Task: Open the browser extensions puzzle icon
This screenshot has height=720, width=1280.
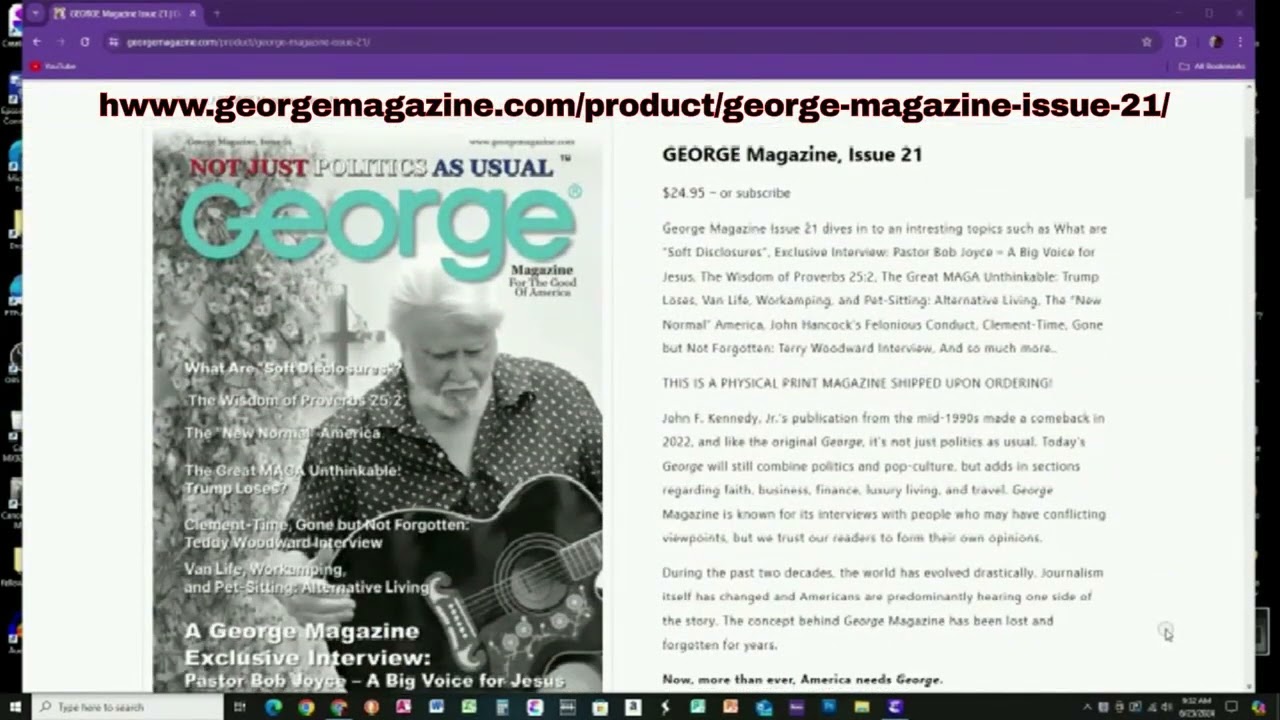Action: [1181, 42]
